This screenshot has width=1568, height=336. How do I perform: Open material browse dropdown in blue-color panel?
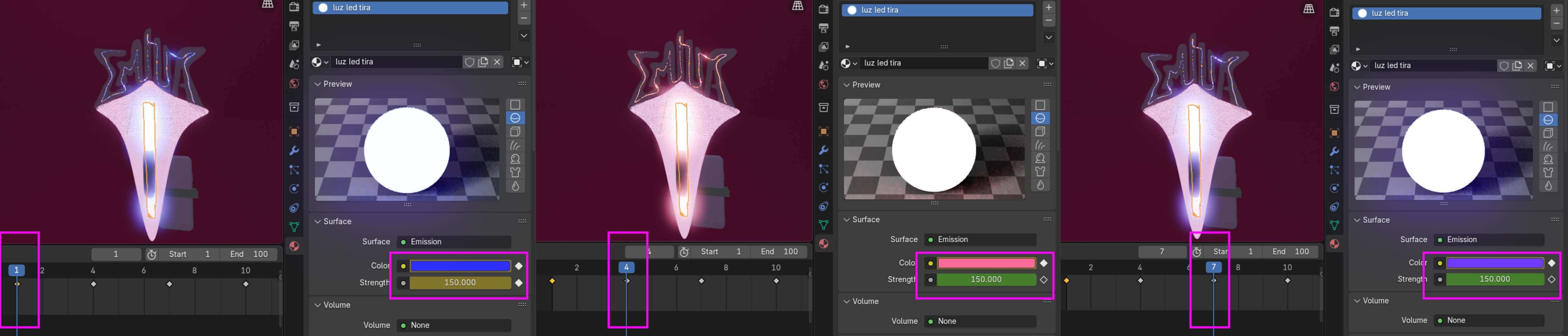[x=320, y=62]
